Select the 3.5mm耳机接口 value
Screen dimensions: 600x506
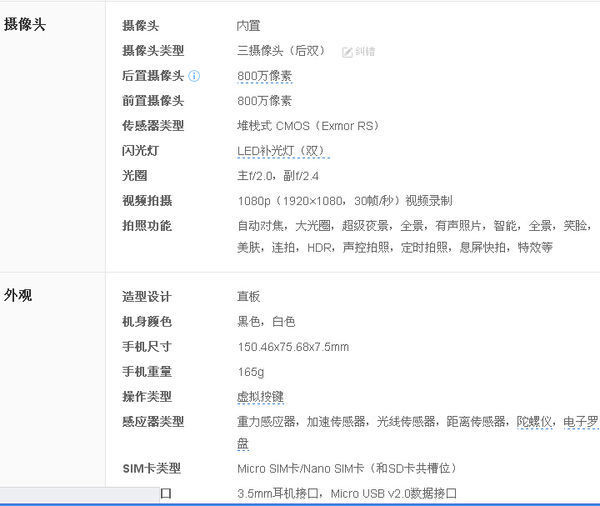pos(278,493)
